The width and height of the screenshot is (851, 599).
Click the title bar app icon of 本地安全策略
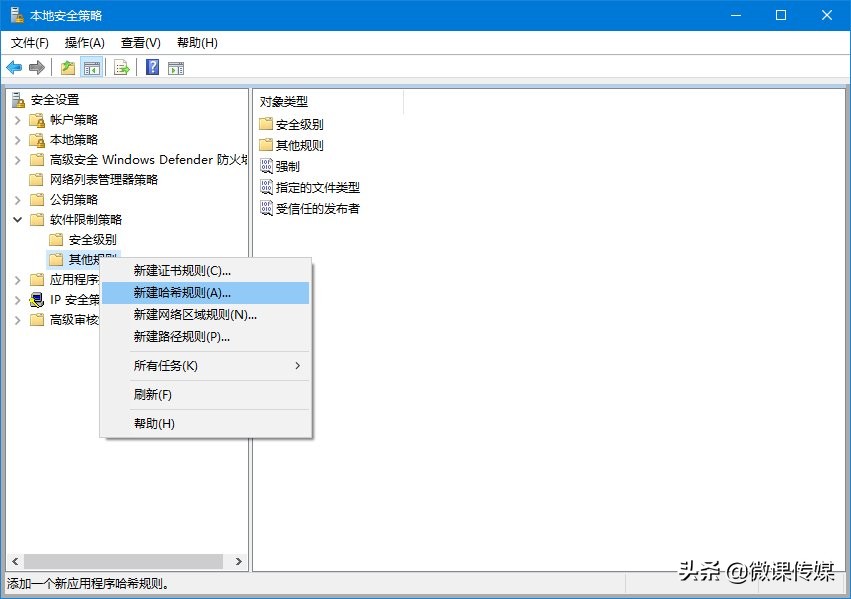[17, 15]
